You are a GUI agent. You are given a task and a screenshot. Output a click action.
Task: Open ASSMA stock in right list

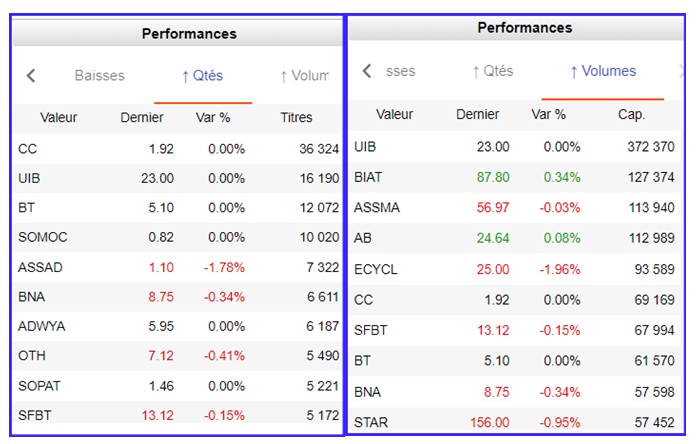point(373,208)
